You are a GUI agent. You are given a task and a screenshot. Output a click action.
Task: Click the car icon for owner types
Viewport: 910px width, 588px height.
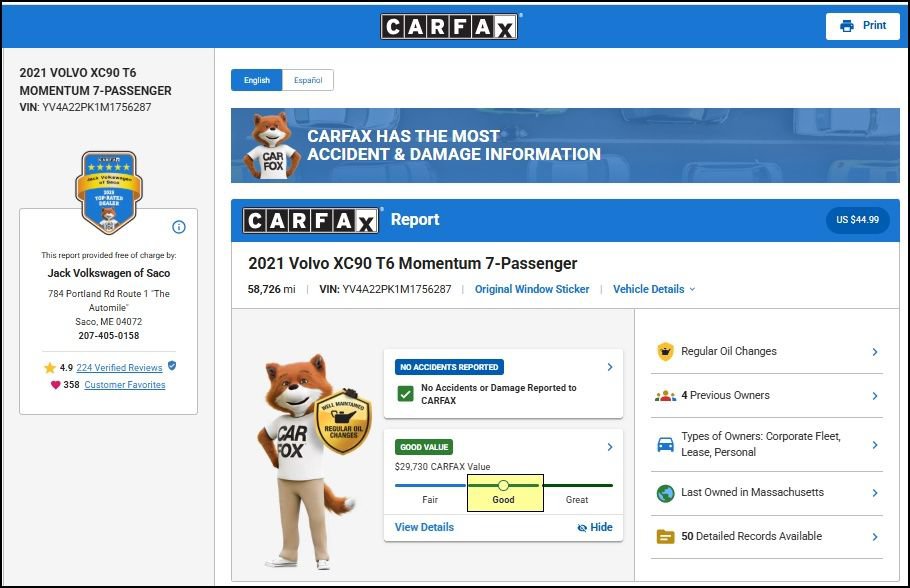click(665, 445)
